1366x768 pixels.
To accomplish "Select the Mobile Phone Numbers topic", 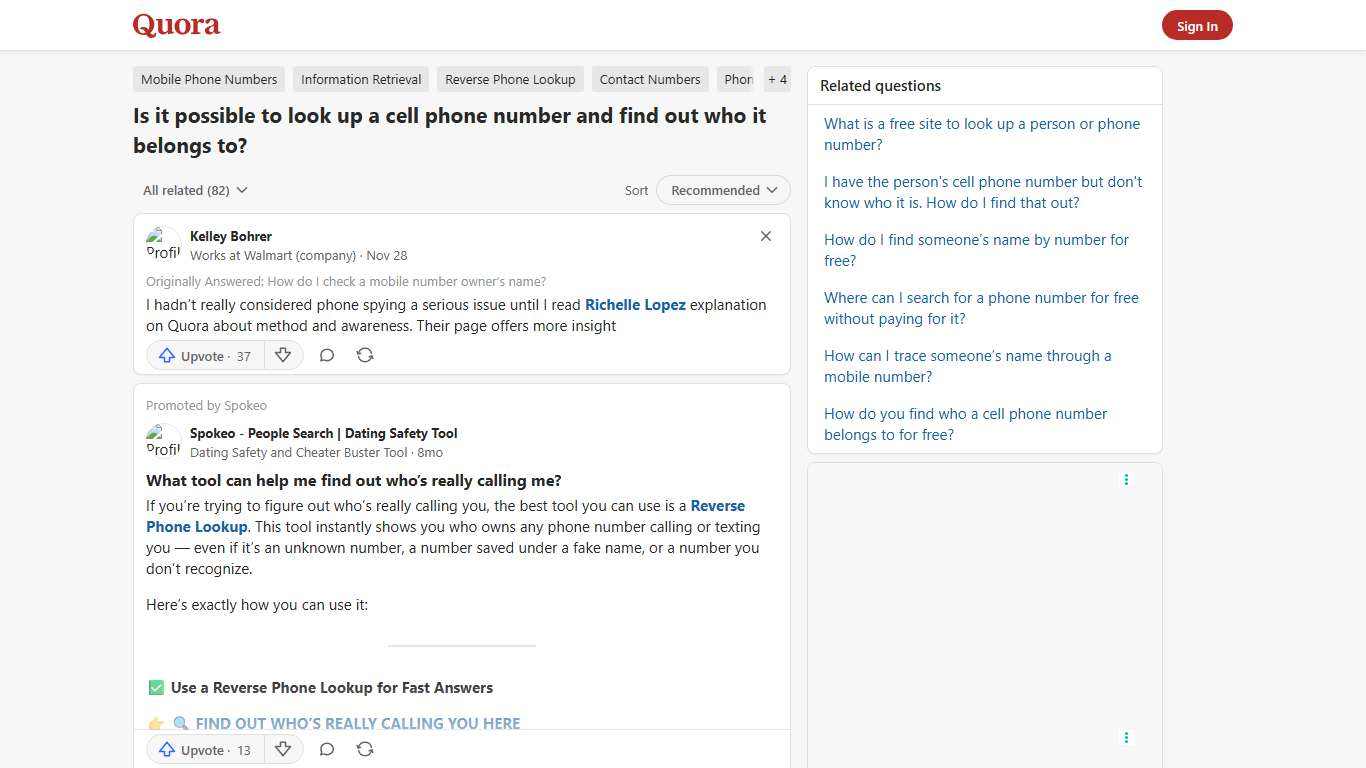I will pyautogui.click(x=208, y=79).
